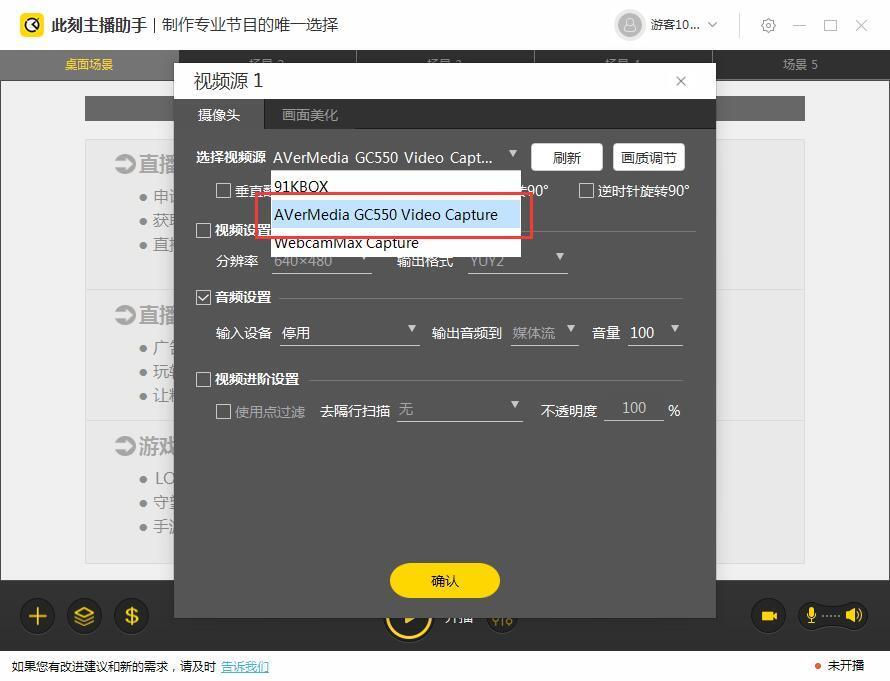Switch to the 画面美化 tab
Image resolution: width=890 pixels, height=681 pixels.
click(x=310, y=115)
